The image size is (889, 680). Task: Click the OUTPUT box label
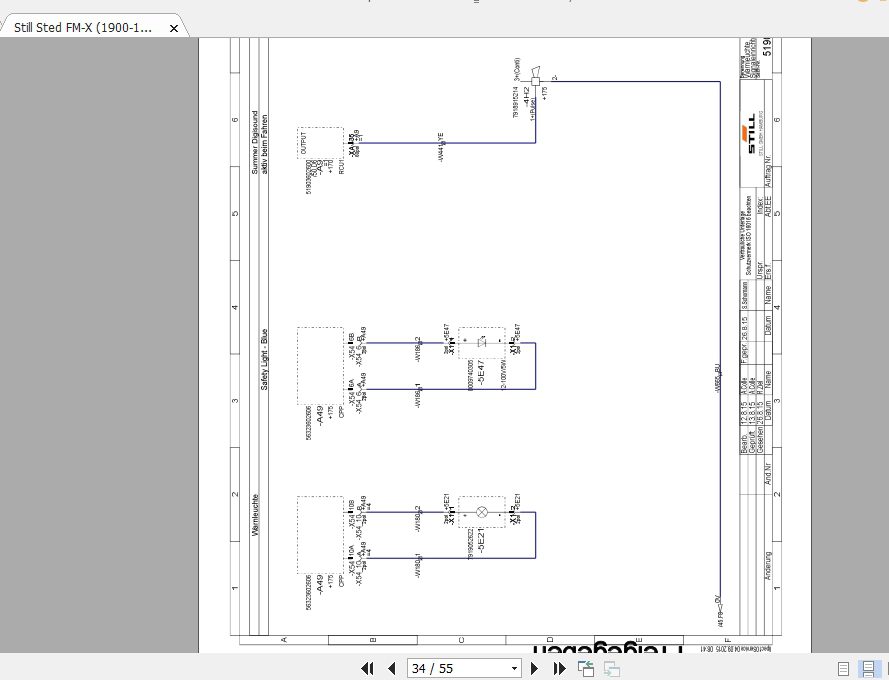click(304, 143)
